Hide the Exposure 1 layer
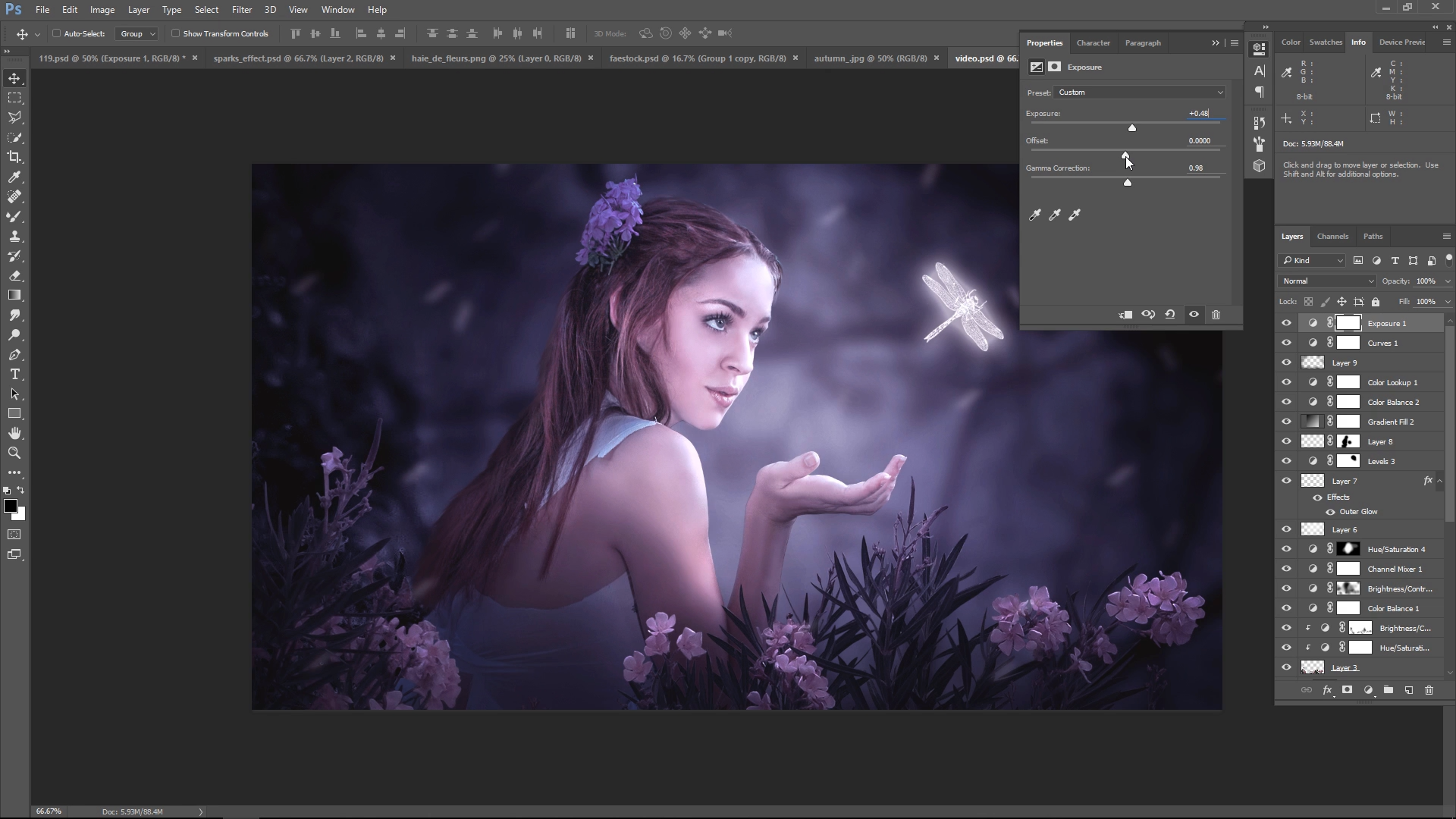Image resolution: width=1456 pixels, height=819 pixels. (x=1286, y=323)
